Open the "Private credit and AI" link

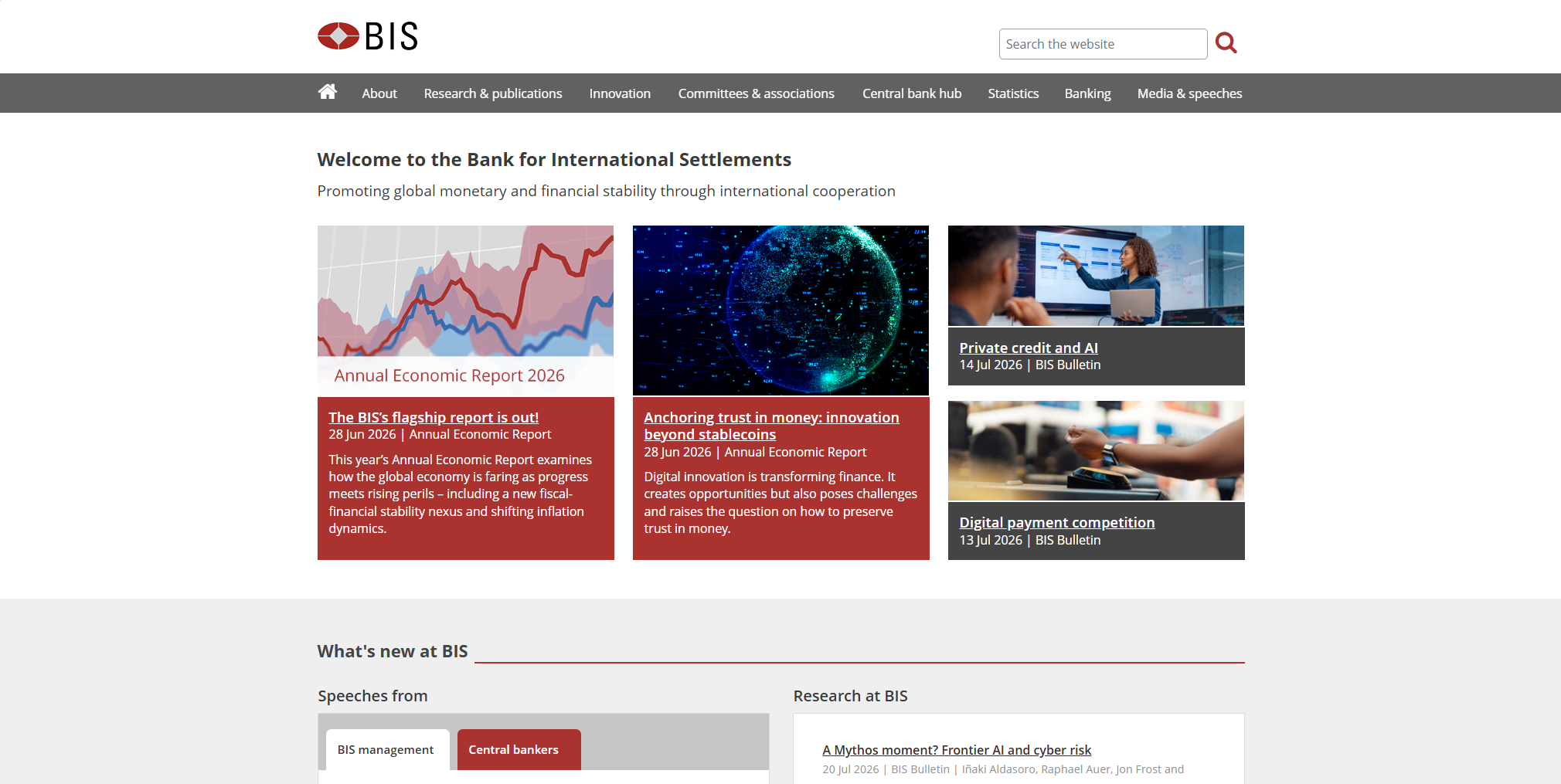tap(1029, 348)
